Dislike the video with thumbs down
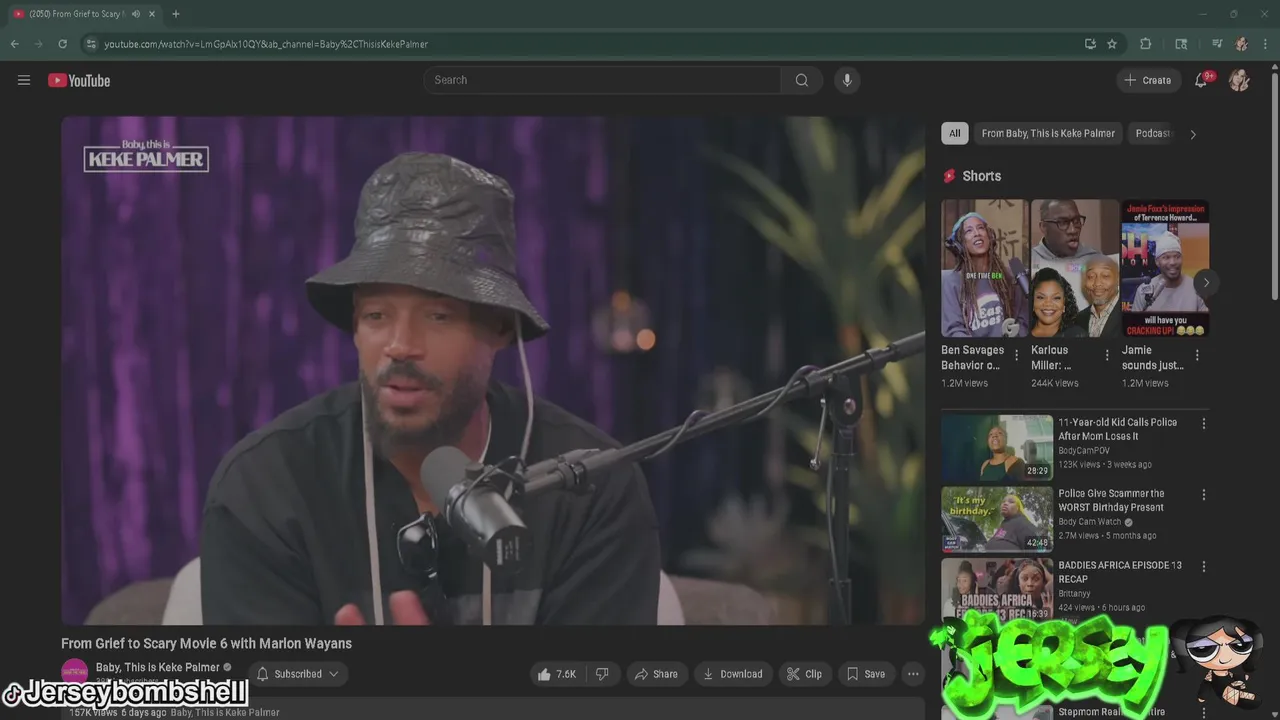1280x720 pixels. pyautogui.click(x=602, y=674)
